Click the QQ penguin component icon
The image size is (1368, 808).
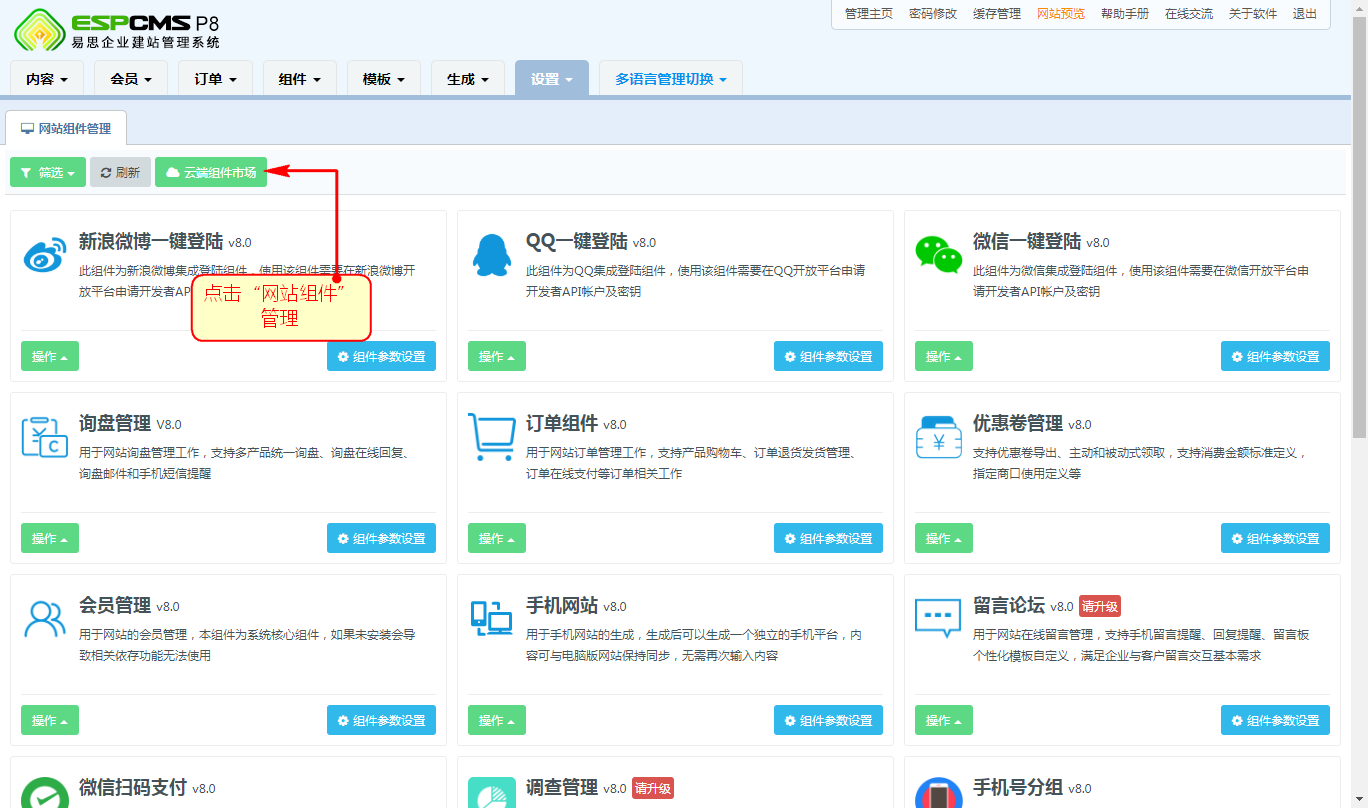491,257
